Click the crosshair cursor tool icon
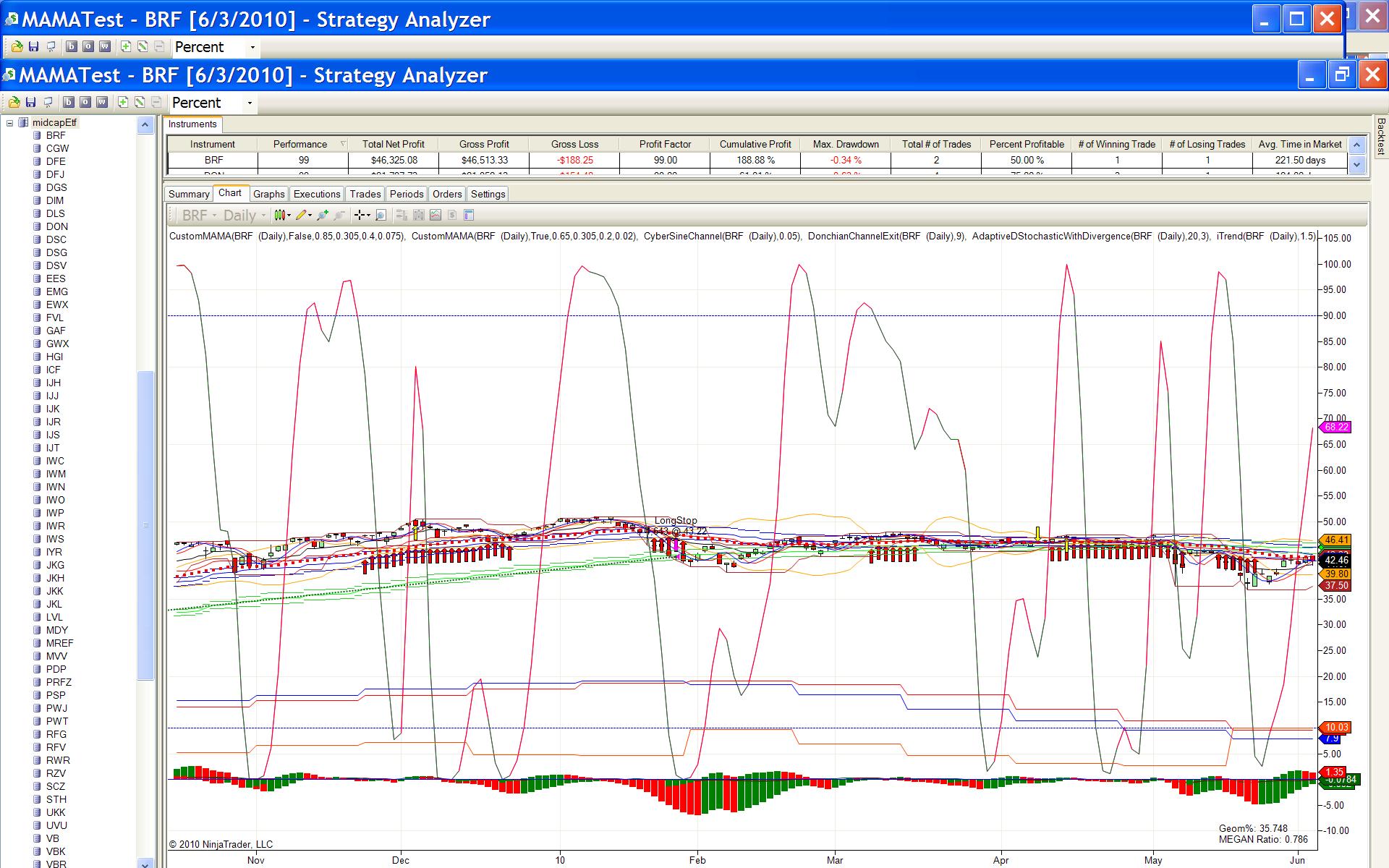The width and height of the screenshot is (1389, 868). point(360,215)
